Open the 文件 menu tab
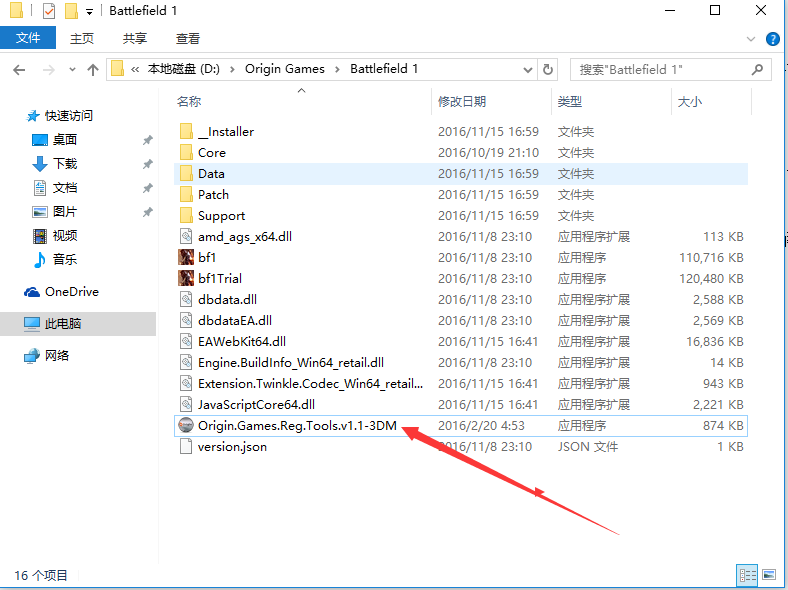Screen dimensions: 788x590 tap(28, 38)
